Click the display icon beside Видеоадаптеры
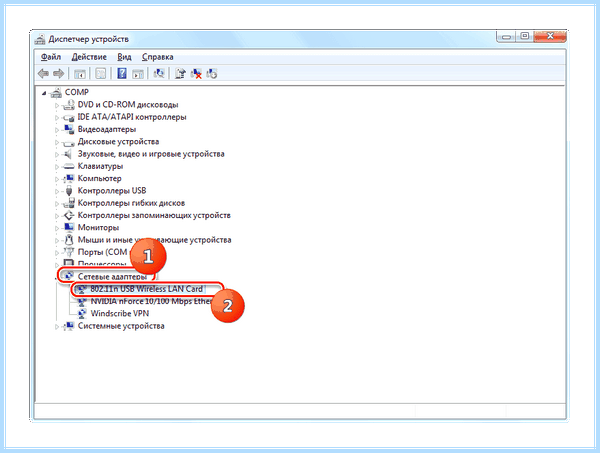 click(69, 129)
